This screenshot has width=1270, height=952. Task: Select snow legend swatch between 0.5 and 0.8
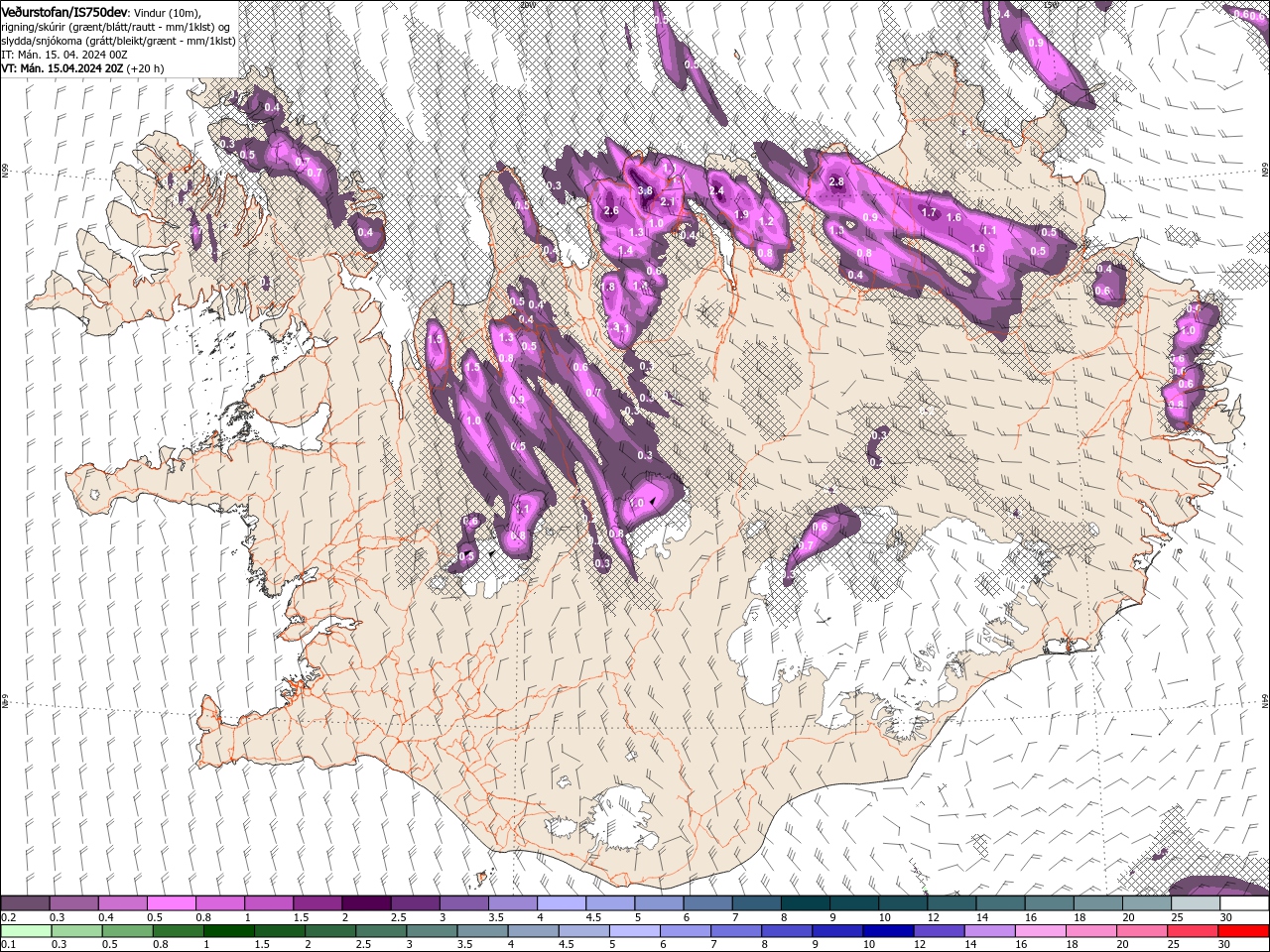point(171,903)
